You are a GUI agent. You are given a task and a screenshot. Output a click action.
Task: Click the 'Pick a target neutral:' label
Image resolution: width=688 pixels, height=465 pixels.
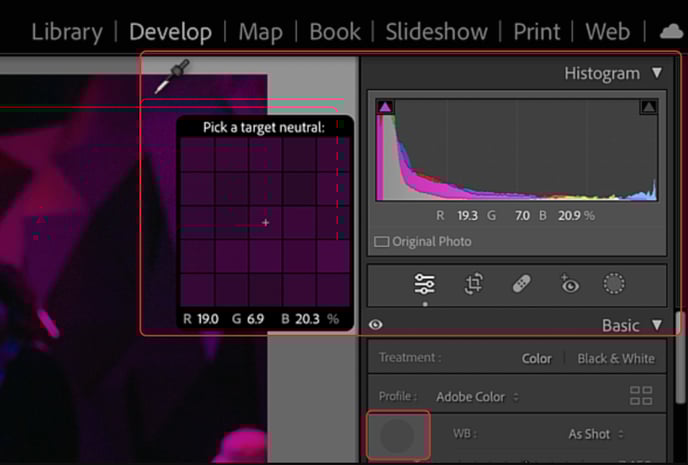[264, 128]
